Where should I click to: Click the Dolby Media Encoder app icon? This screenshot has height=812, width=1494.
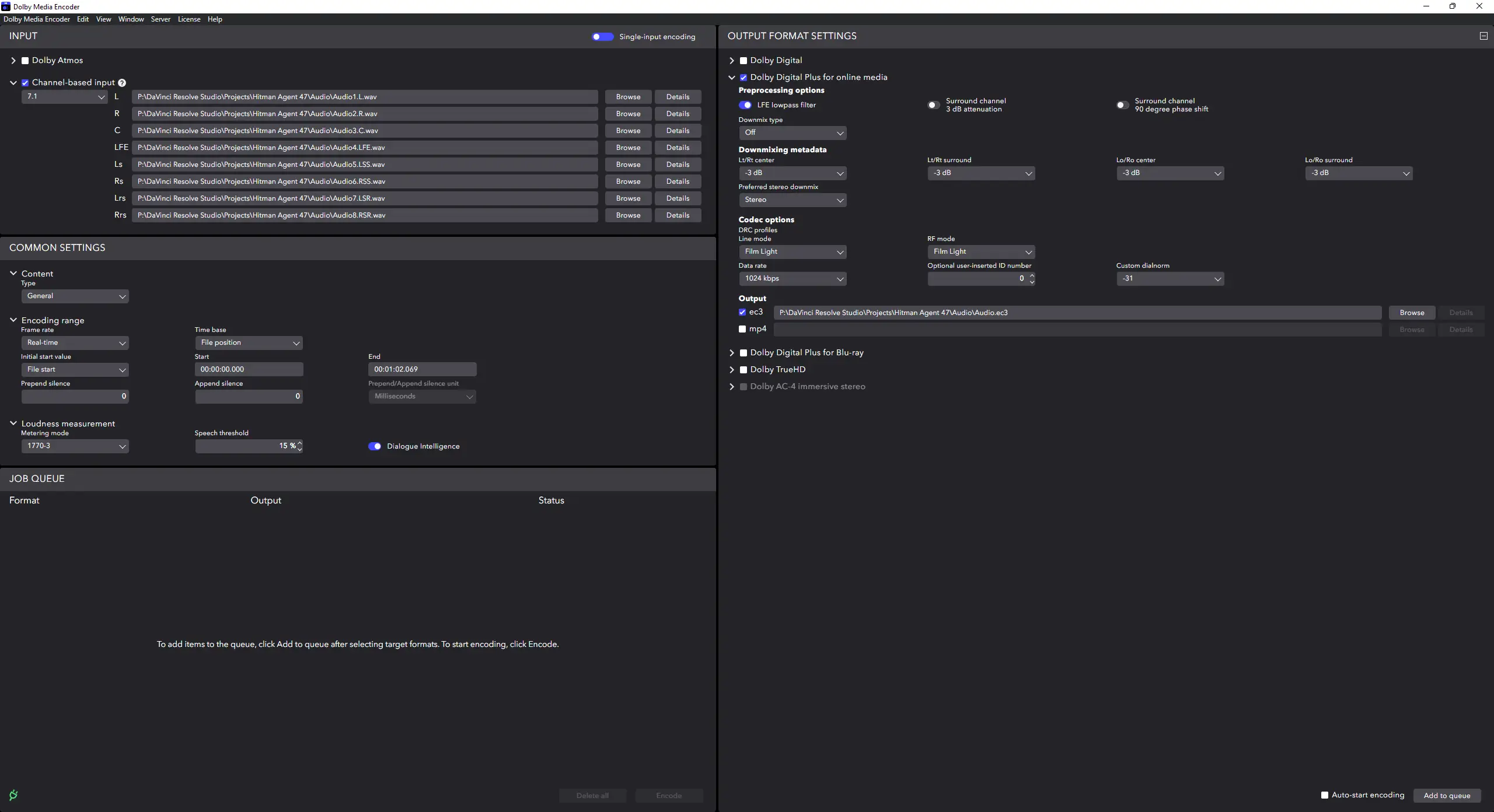coord(6,6)
